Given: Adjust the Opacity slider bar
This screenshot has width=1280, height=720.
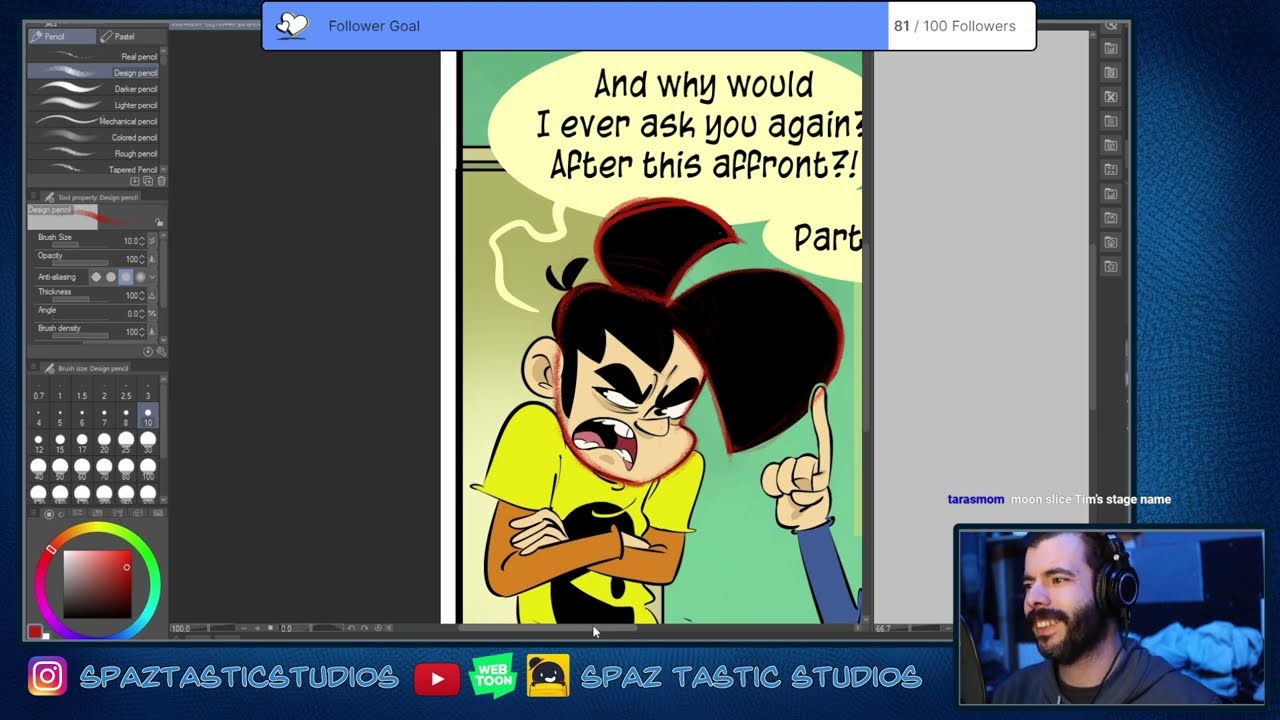Looking at the screenshot, I should click(x=78, y=262).
